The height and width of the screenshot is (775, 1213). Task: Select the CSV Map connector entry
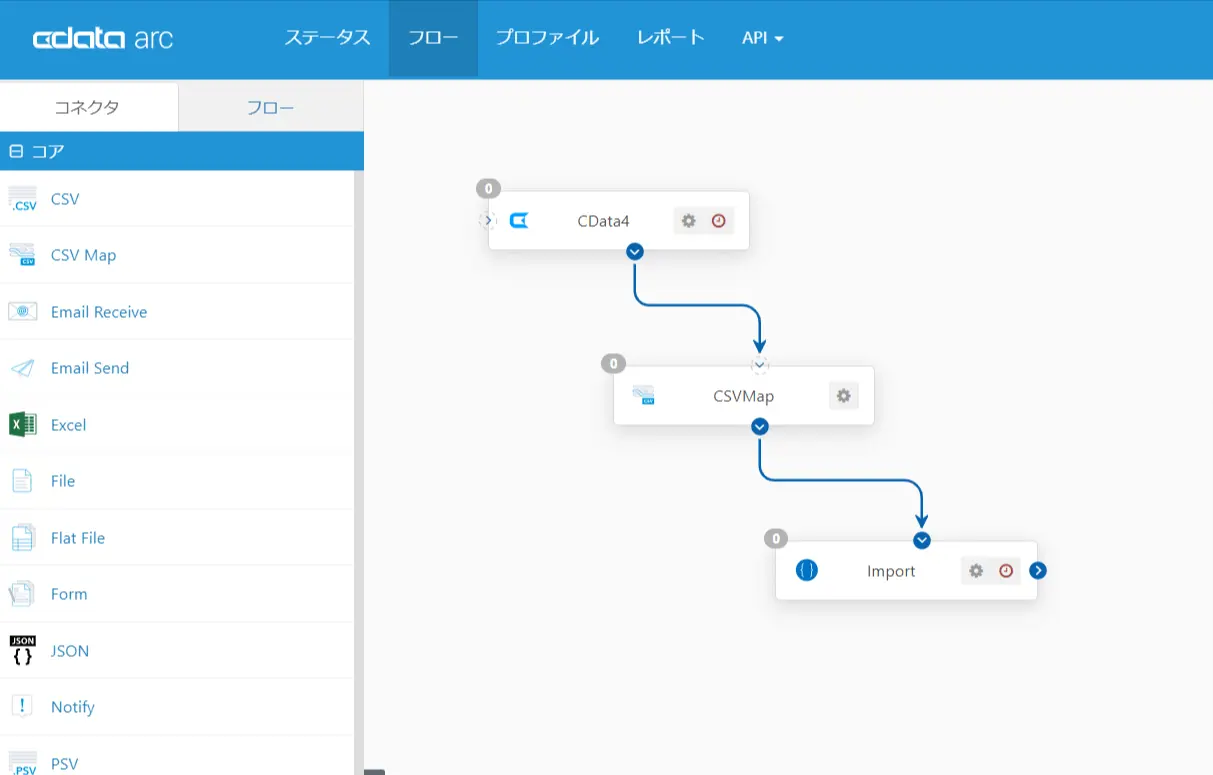click(177, 255)
